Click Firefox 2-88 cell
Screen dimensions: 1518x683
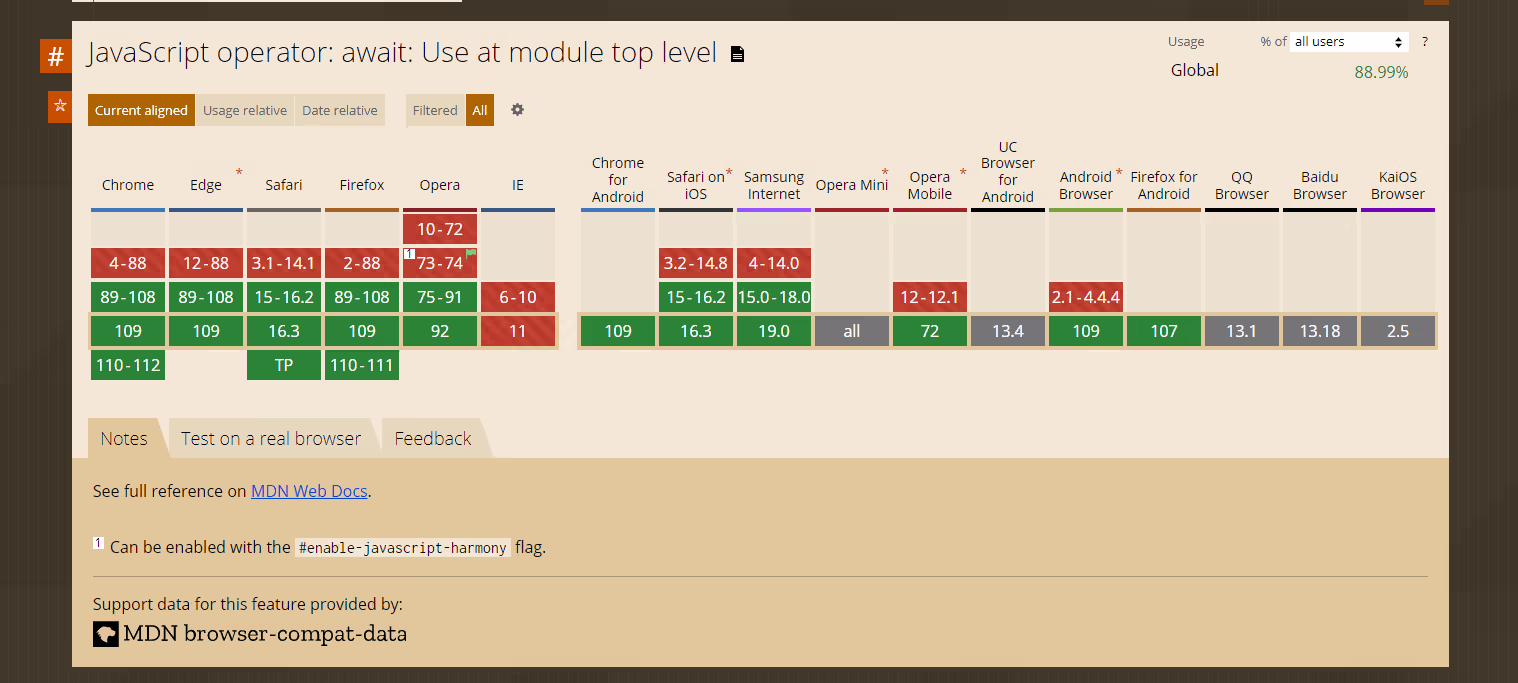[362, 263]
